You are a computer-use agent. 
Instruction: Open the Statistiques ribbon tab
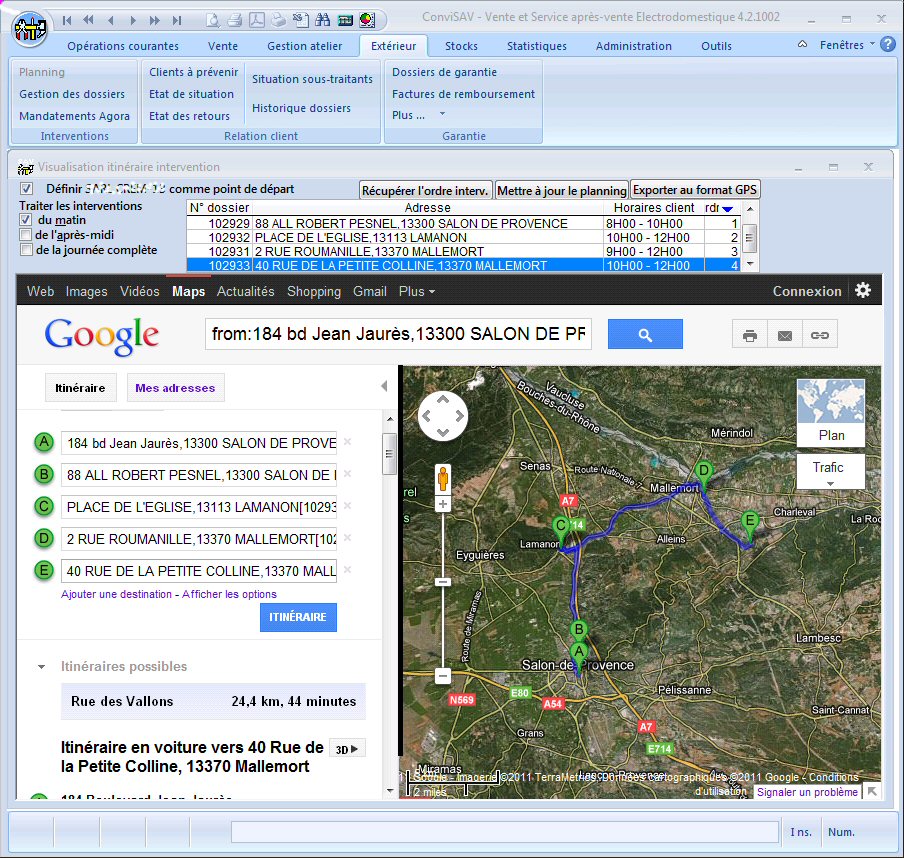[537, 46]
